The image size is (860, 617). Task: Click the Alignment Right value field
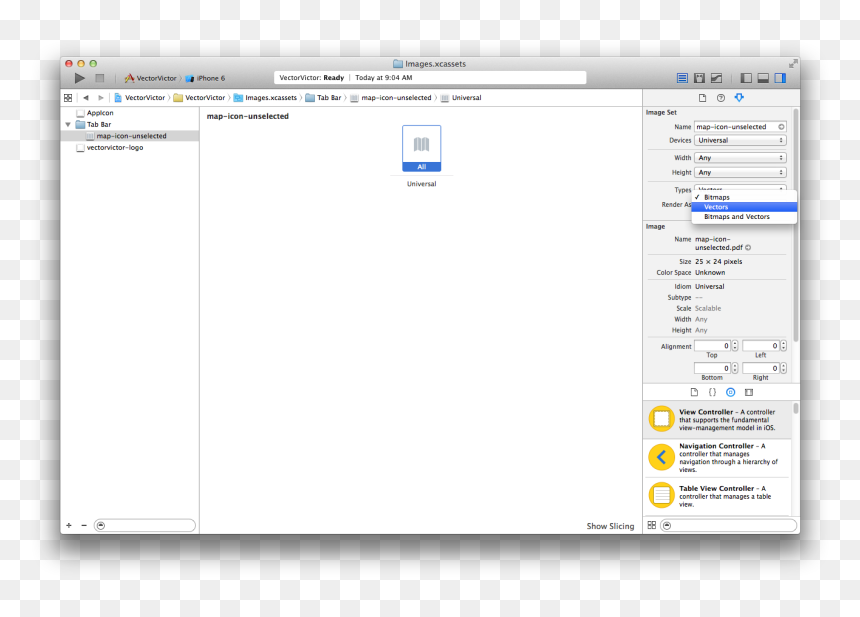tap(761, 369)
